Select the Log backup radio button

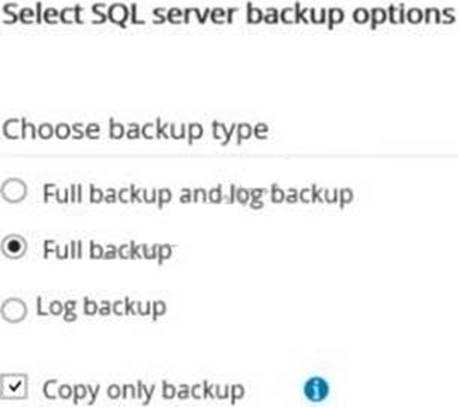(14, 310)
